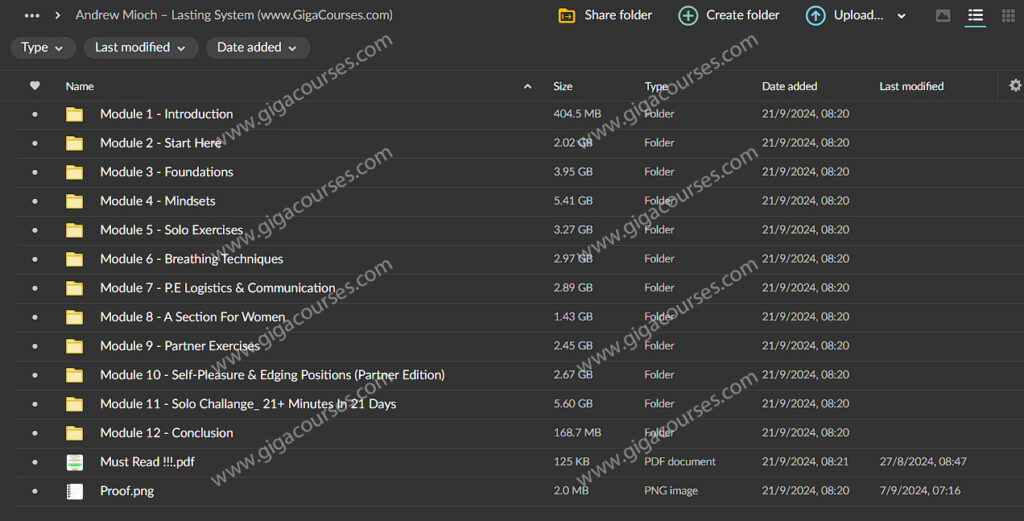Sort the list by Size column header
The width and height of the screenshot is (1024, 521).
click(563, 87)
